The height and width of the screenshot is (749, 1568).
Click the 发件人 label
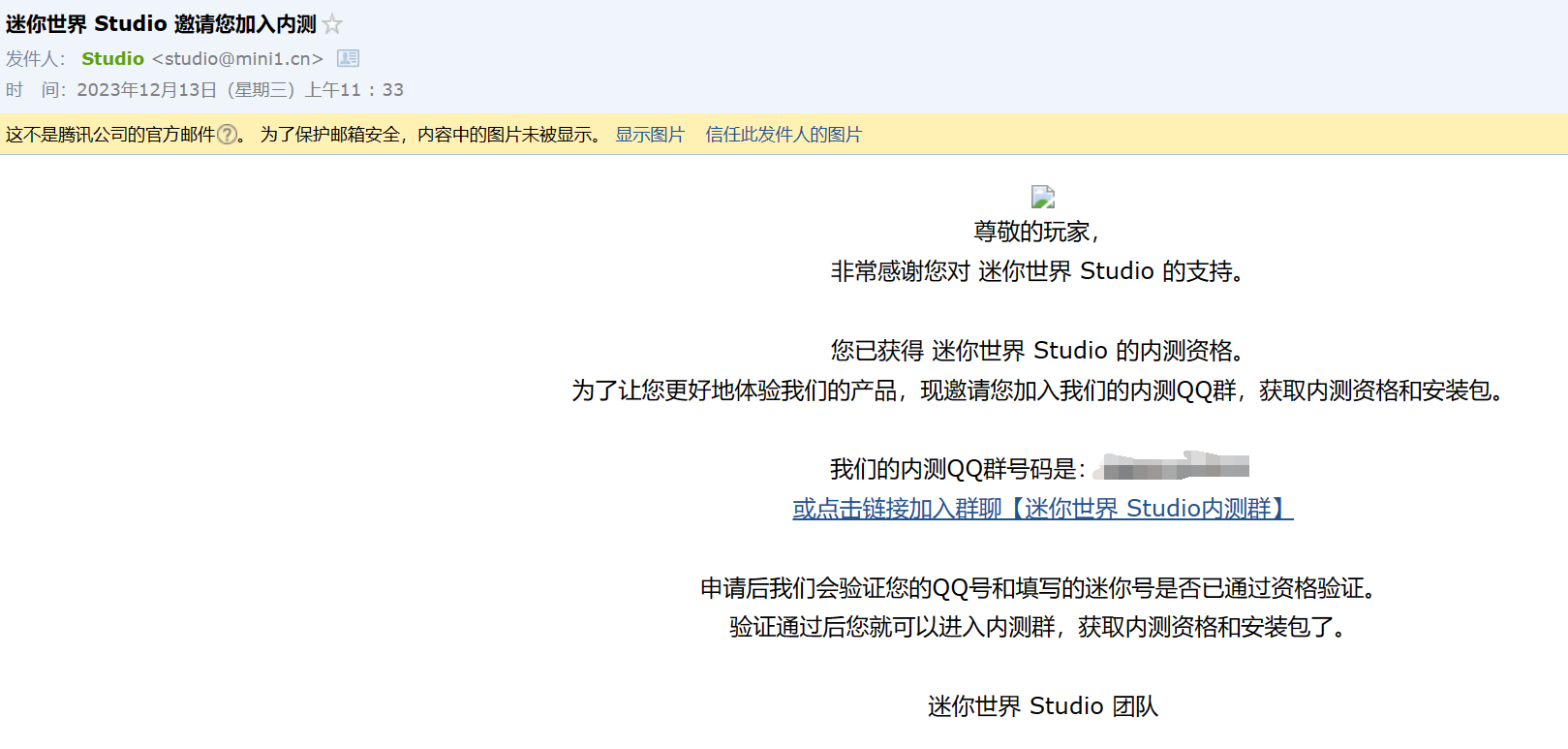pyautogui.click(x=33, y=59)
